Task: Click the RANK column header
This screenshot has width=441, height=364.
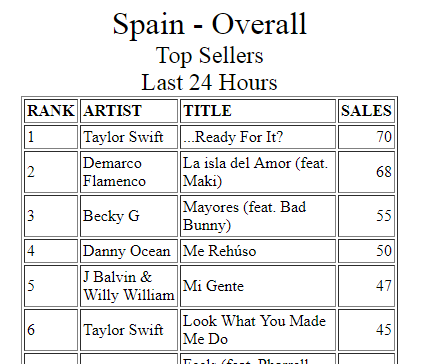Action: pyautogui.click(x=51, y=111)
